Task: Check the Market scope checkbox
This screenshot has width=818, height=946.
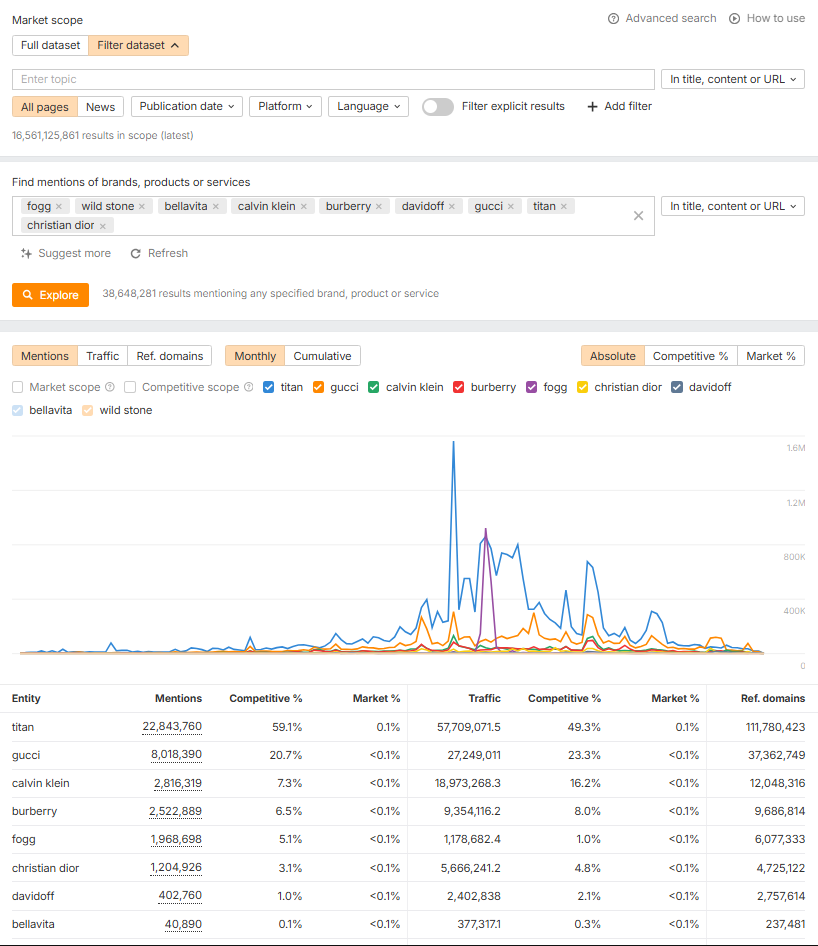Action: click(17, 387)
